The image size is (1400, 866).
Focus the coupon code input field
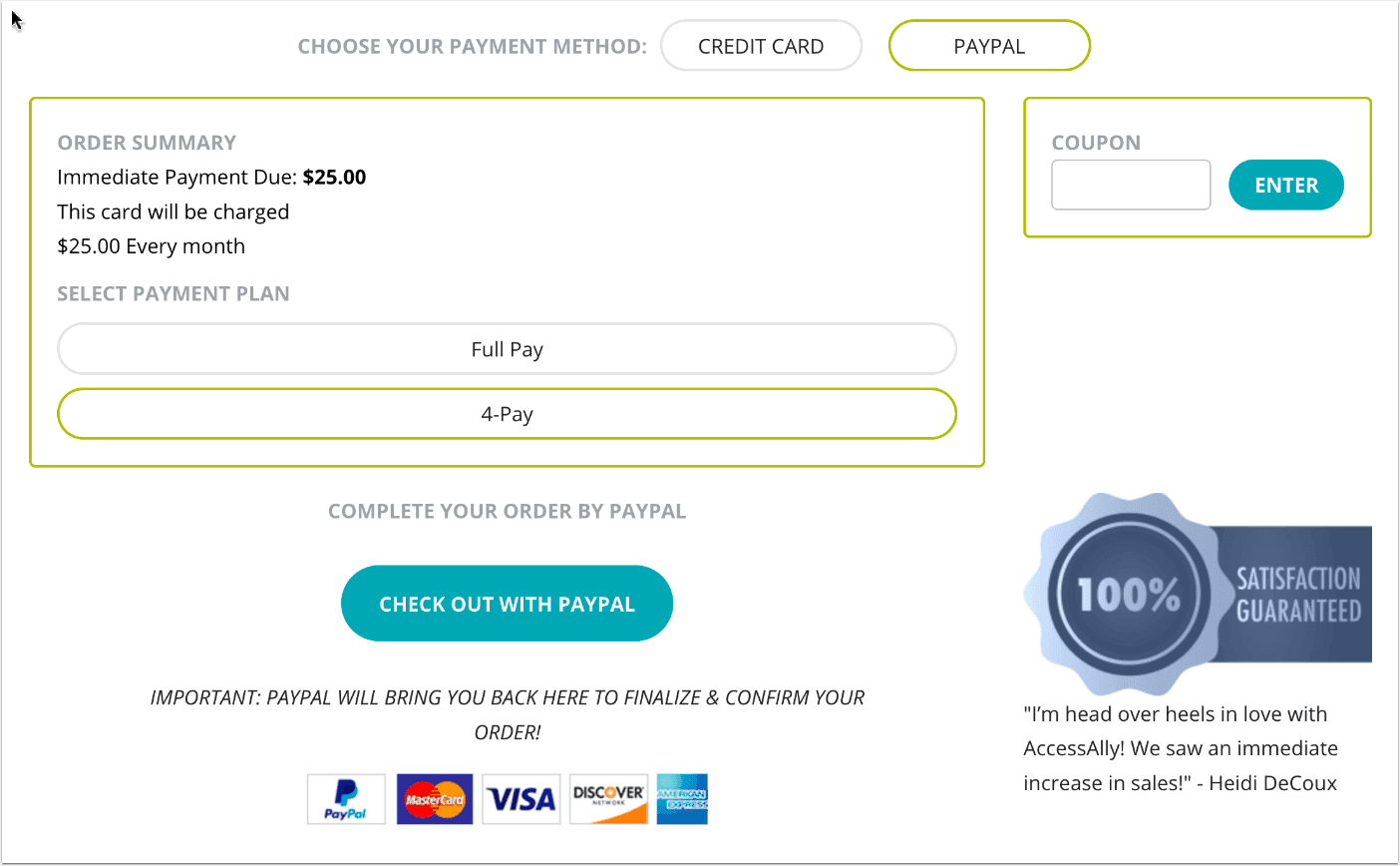tap(1131, 186)
